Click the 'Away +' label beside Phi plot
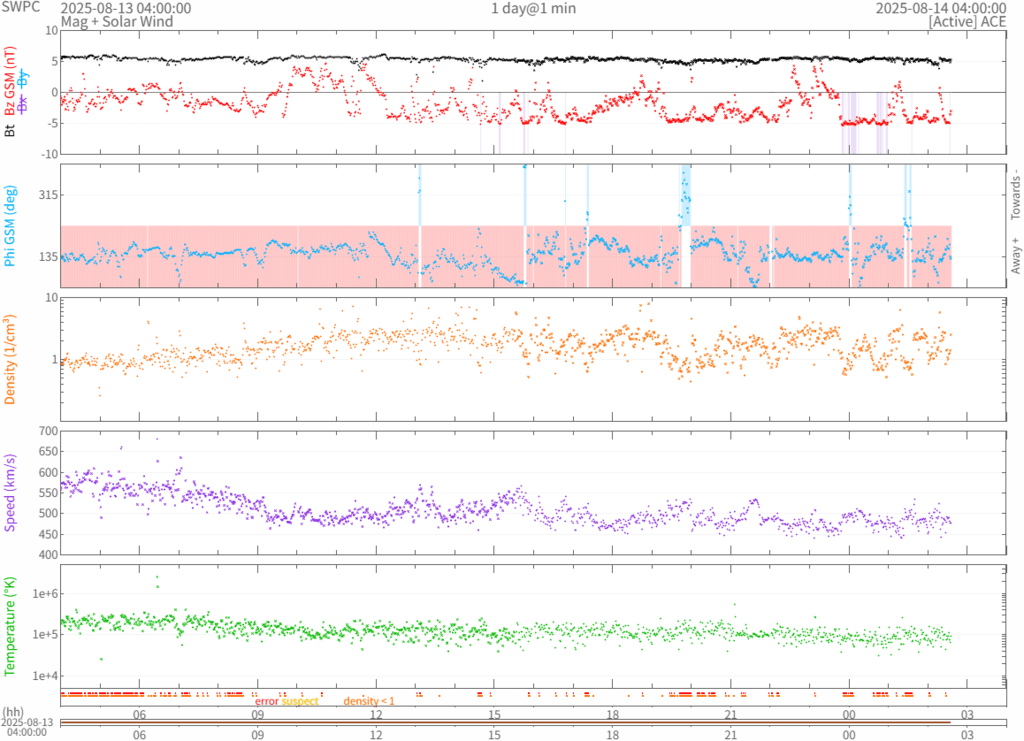1024x741 pixels. tap(1016, 256)
